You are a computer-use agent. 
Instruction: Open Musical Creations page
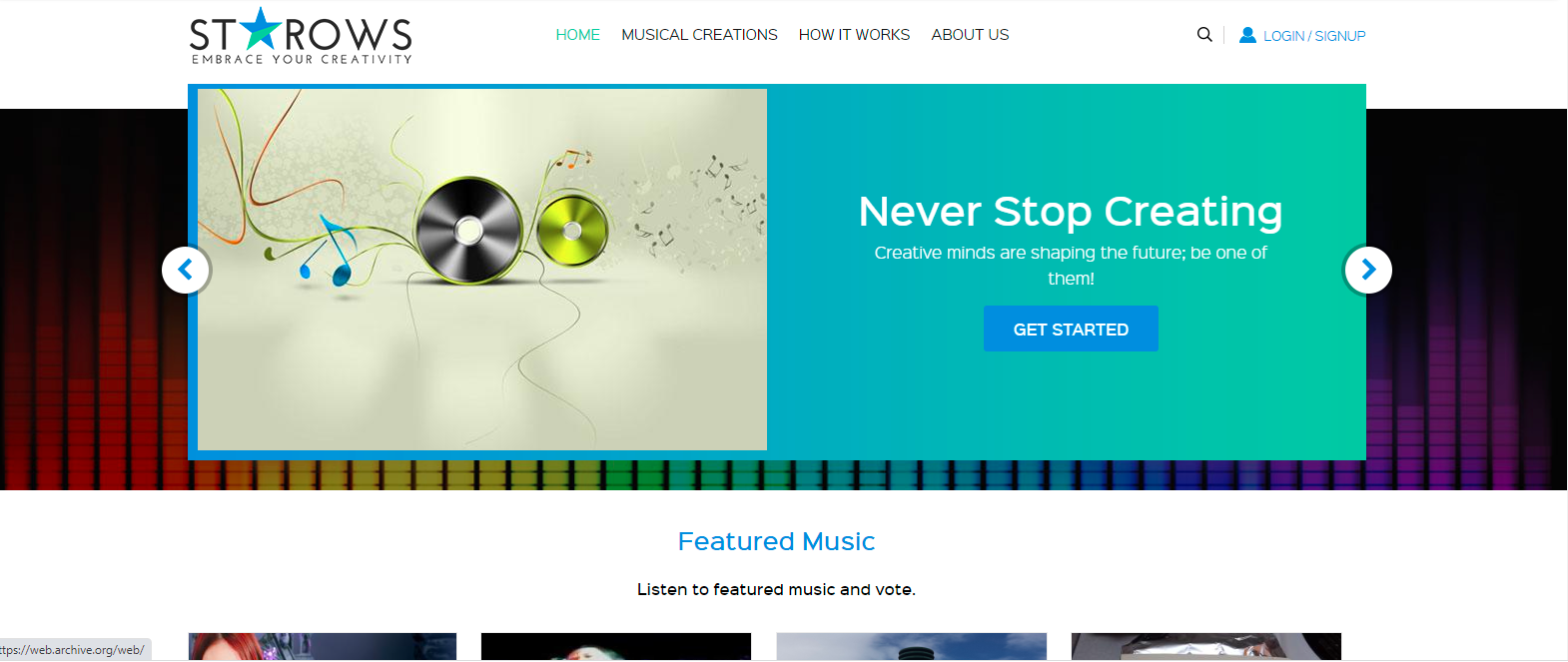699,35
